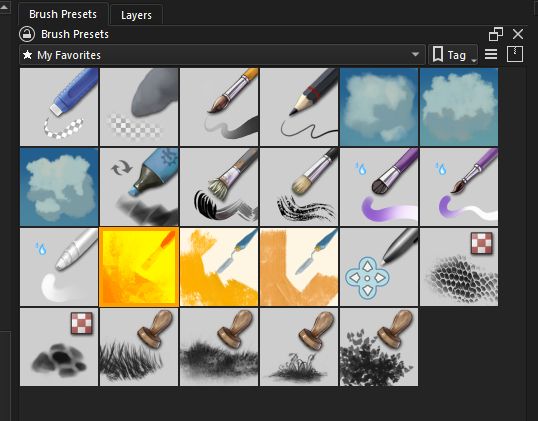Choose the yellow highlighted chalk texture preset
This screenshot has width=538, height=421.
(139, 267)
